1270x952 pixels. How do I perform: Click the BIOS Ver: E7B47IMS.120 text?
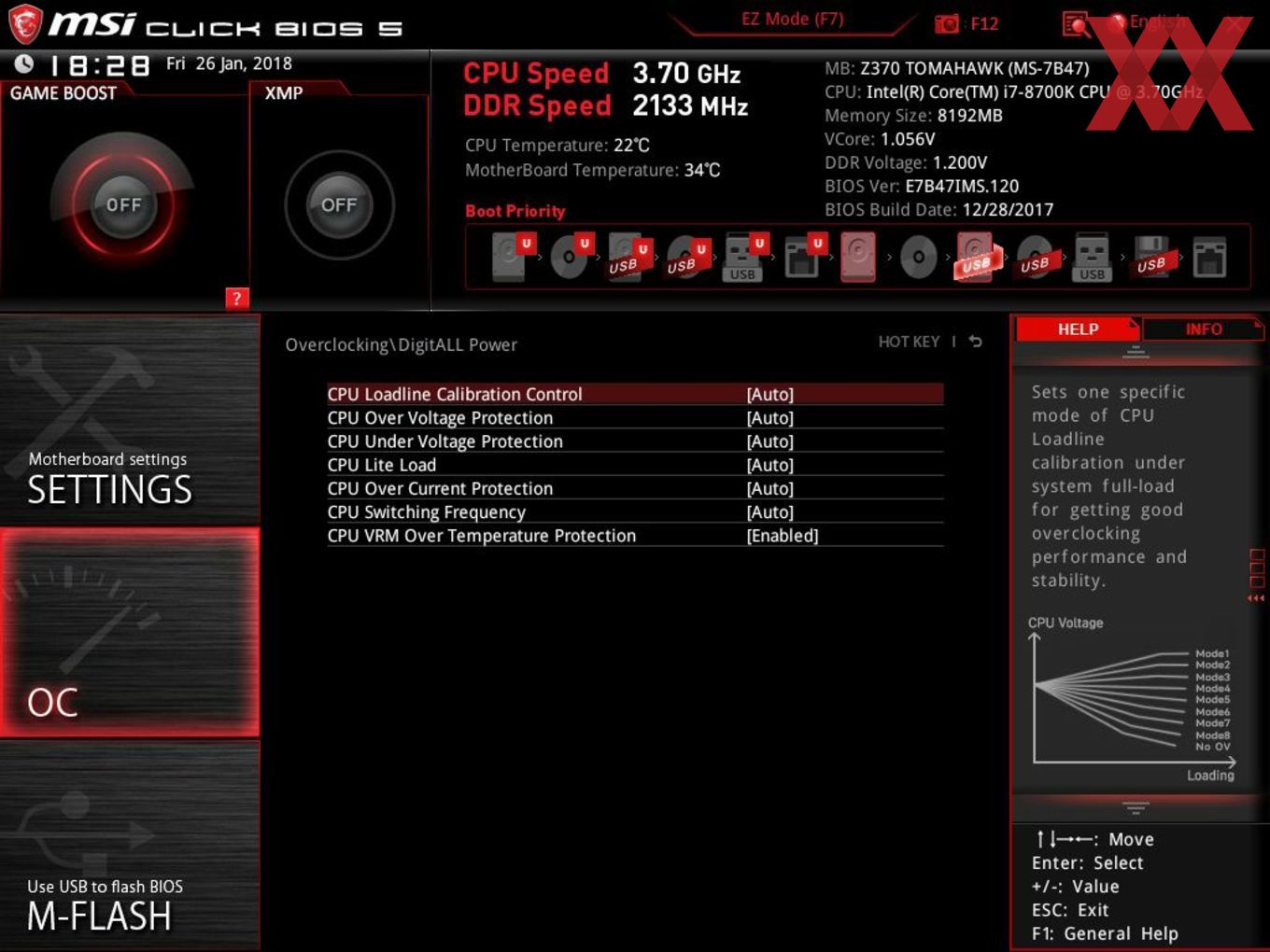pos(922,186)
